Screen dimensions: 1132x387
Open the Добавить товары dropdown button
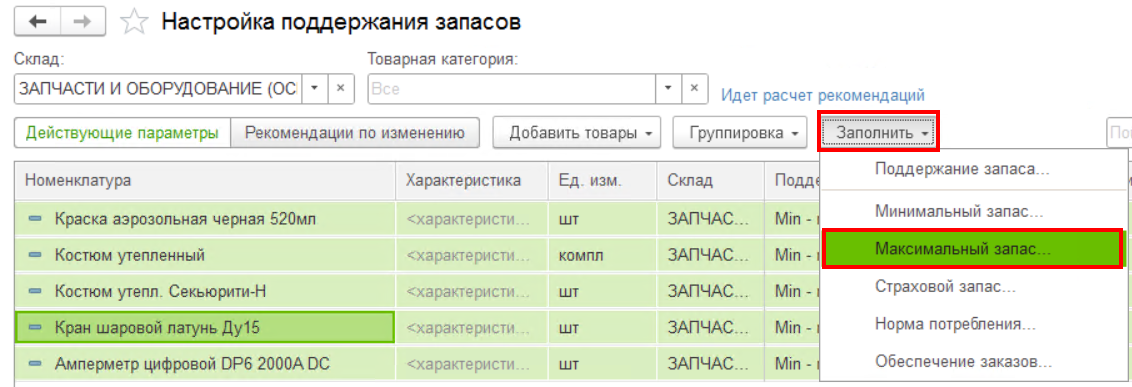click(x=577, y=133)
